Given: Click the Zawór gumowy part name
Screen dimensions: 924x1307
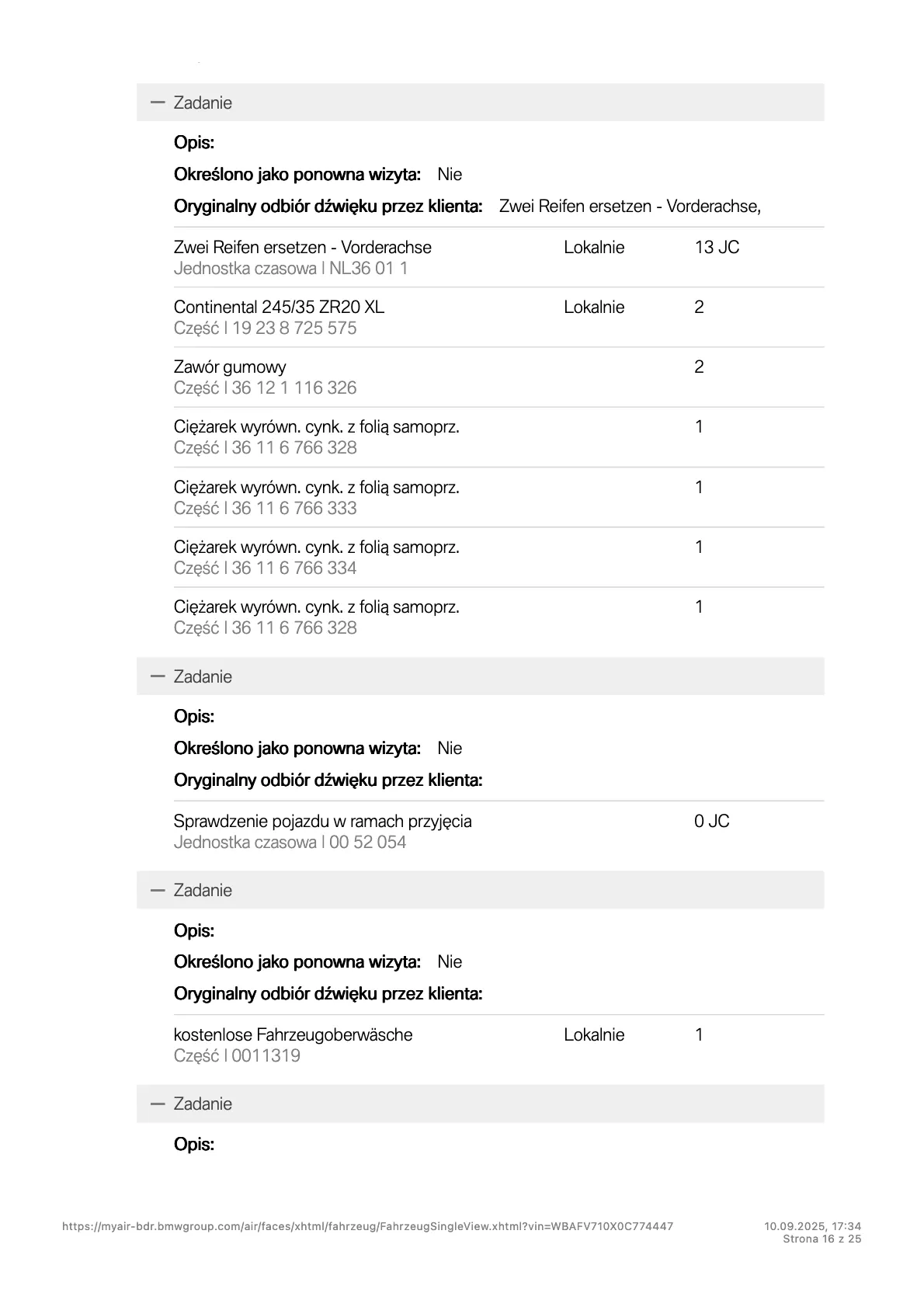Looking at the screenshot, I should (230, 367).
